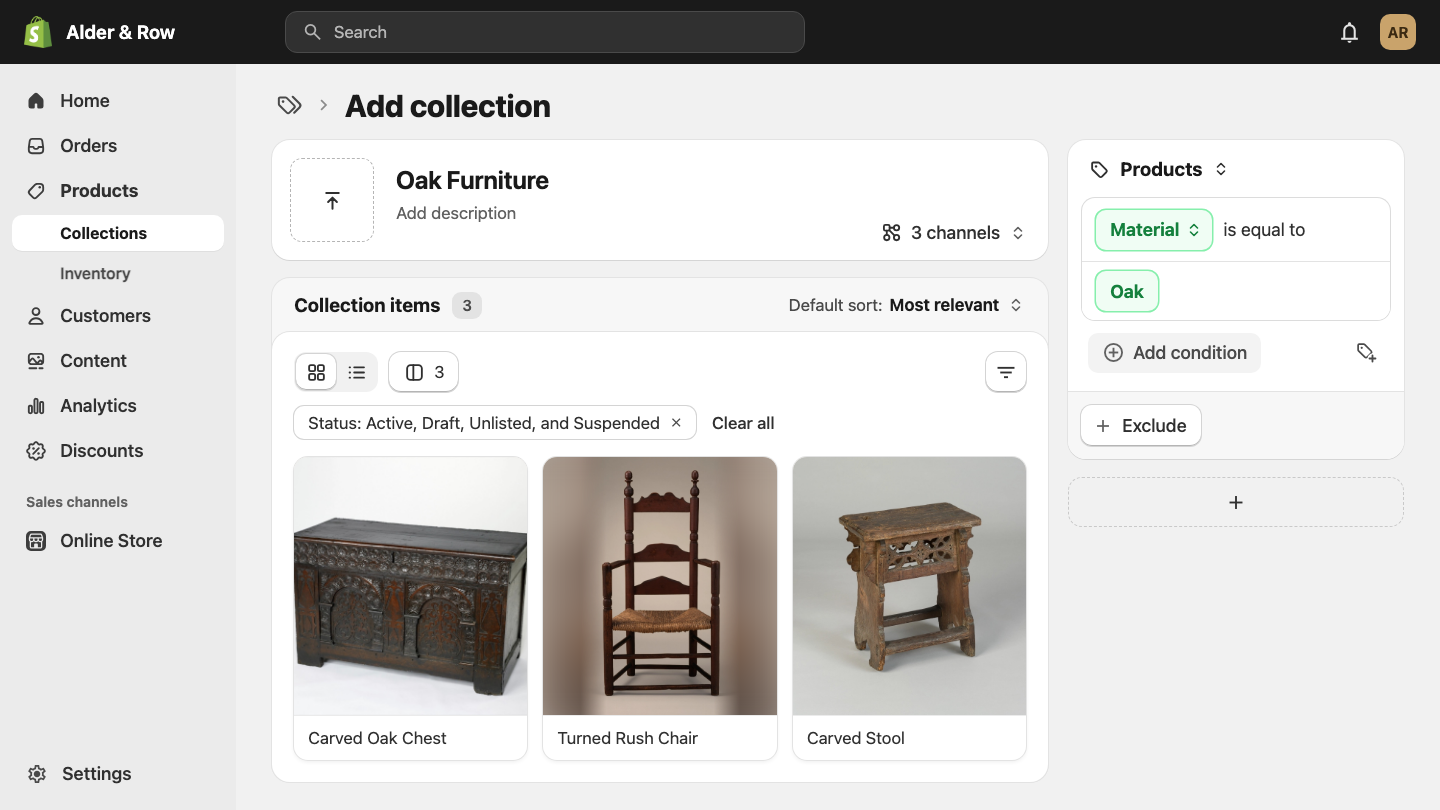Click the Shopify bag logo

38,32
